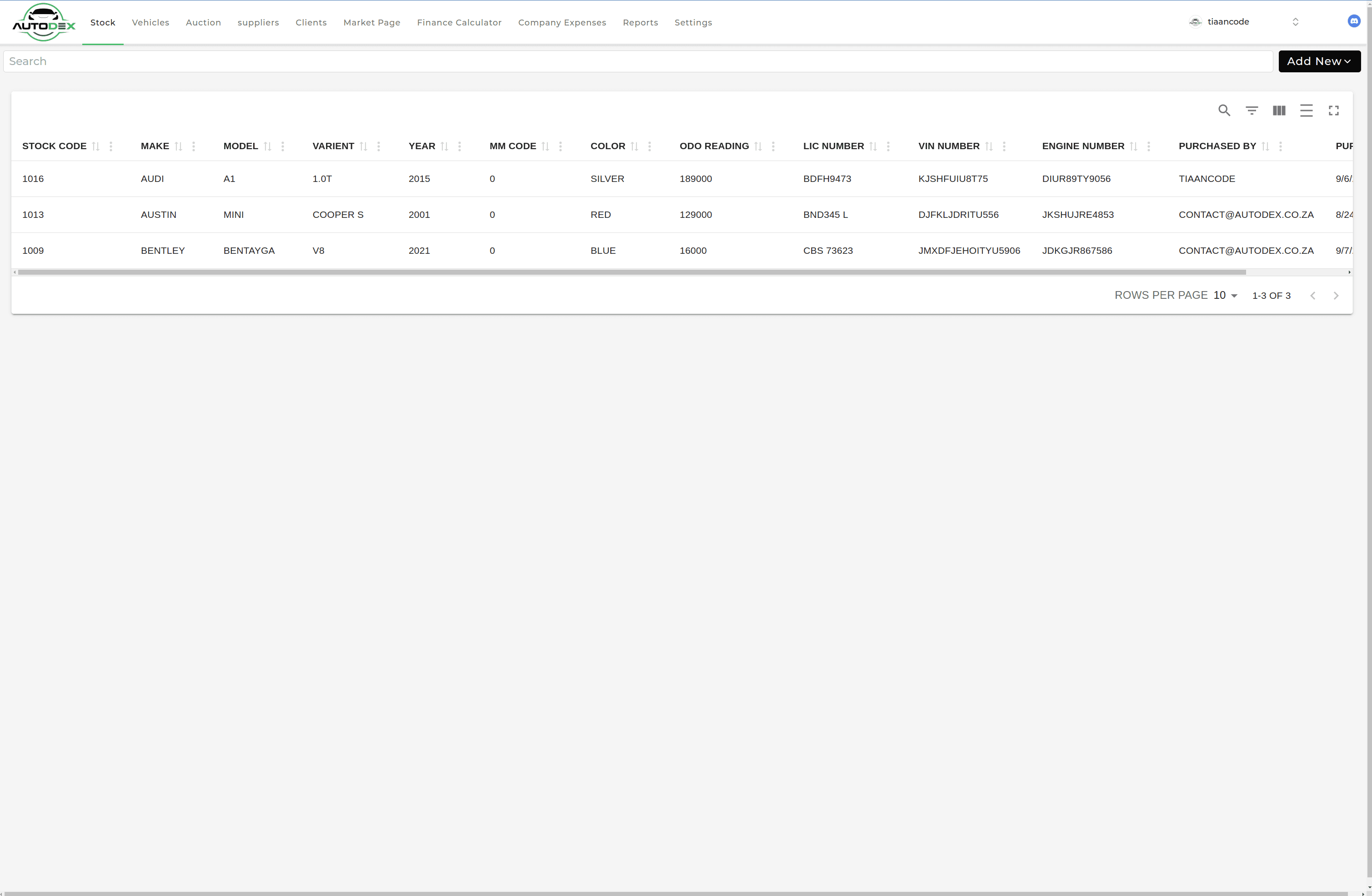Open Odo Reading column actions menu
Viewport: 1372px width, 896px height.
[773, 146]
